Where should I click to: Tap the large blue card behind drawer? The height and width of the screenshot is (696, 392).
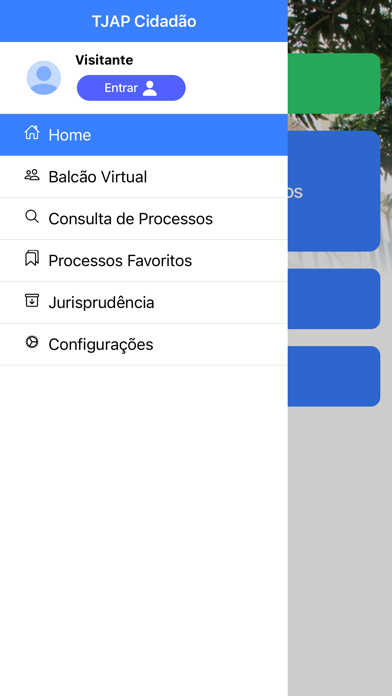click(334, 191)
